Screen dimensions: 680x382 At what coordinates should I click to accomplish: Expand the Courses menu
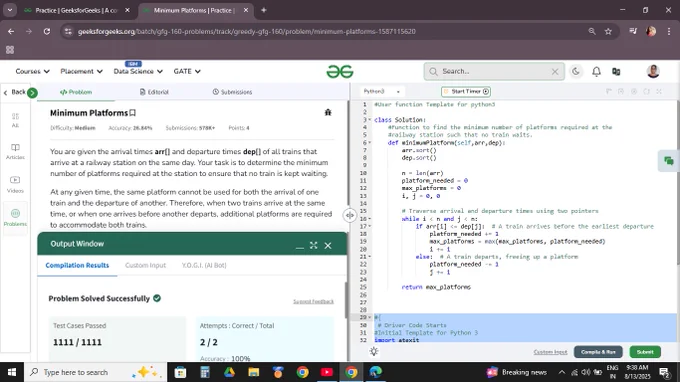pos(32,72)
